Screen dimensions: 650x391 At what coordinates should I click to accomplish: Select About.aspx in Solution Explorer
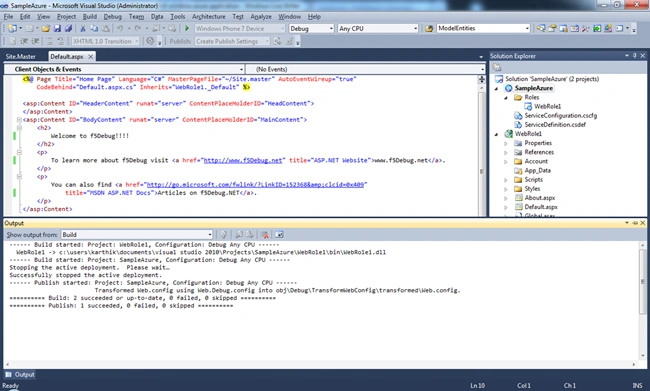(540, 198)
